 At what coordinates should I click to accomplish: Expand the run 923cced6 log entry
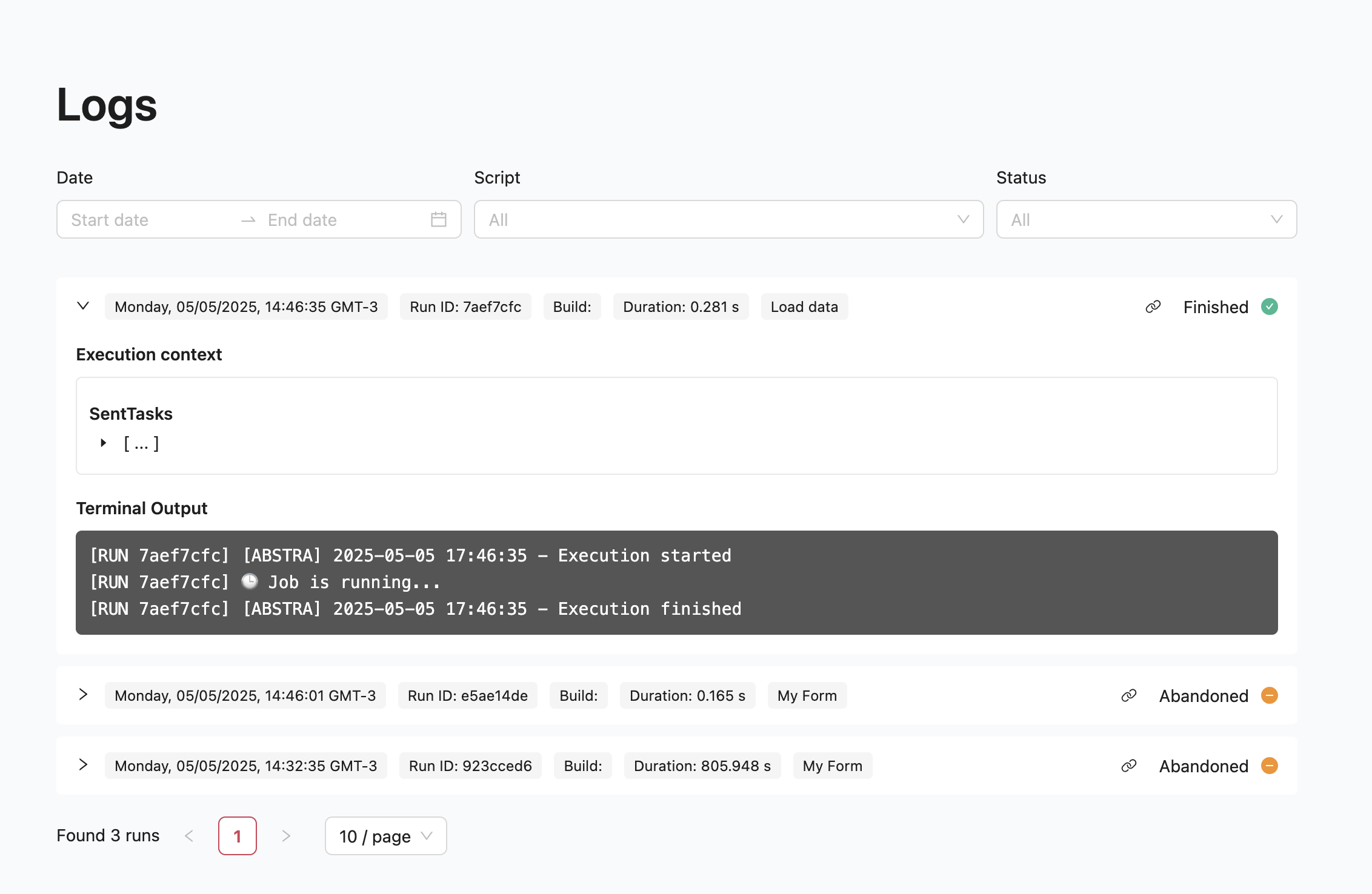pos(84,766)
